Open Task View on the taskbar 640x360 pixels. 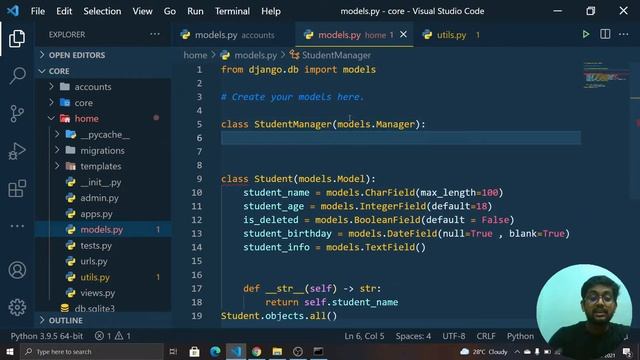pos(173,351)
